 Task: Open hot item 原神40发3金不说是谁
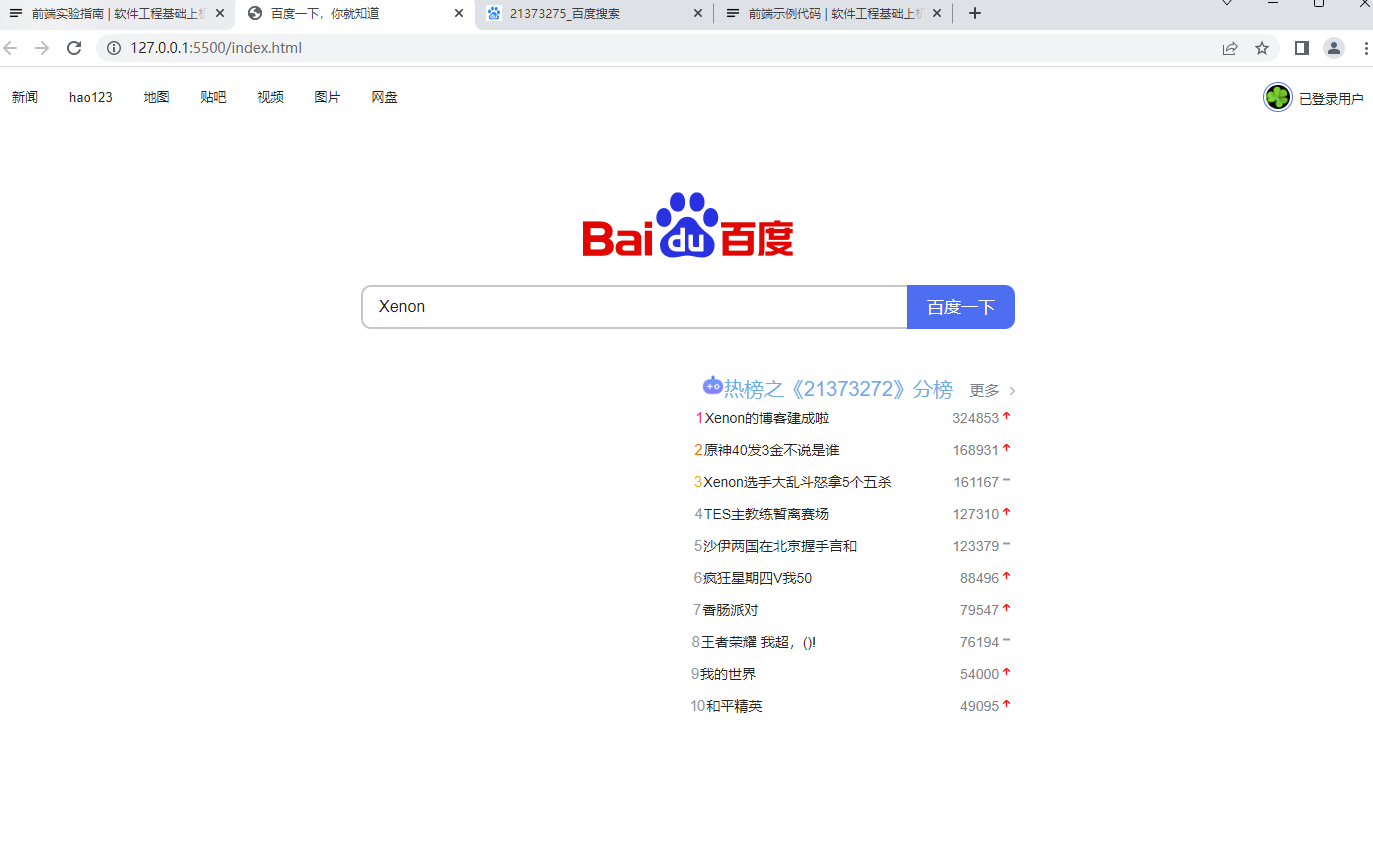(x=772, y=450)
